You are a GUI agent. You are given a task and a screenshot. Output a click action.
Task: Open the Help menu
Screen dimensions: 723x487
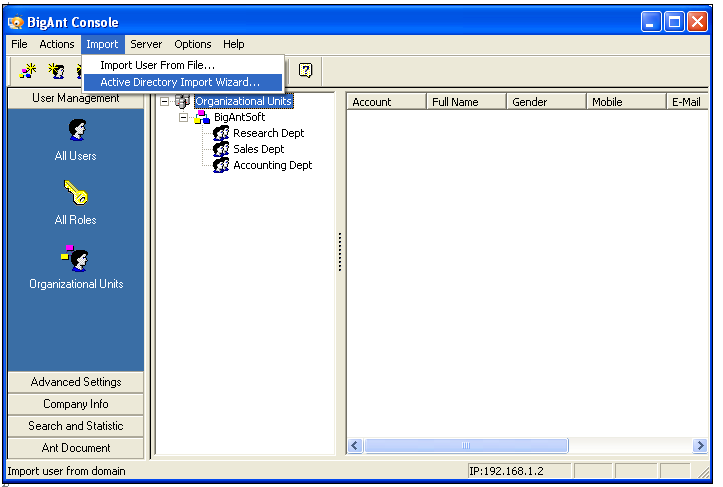coord(234,44)
